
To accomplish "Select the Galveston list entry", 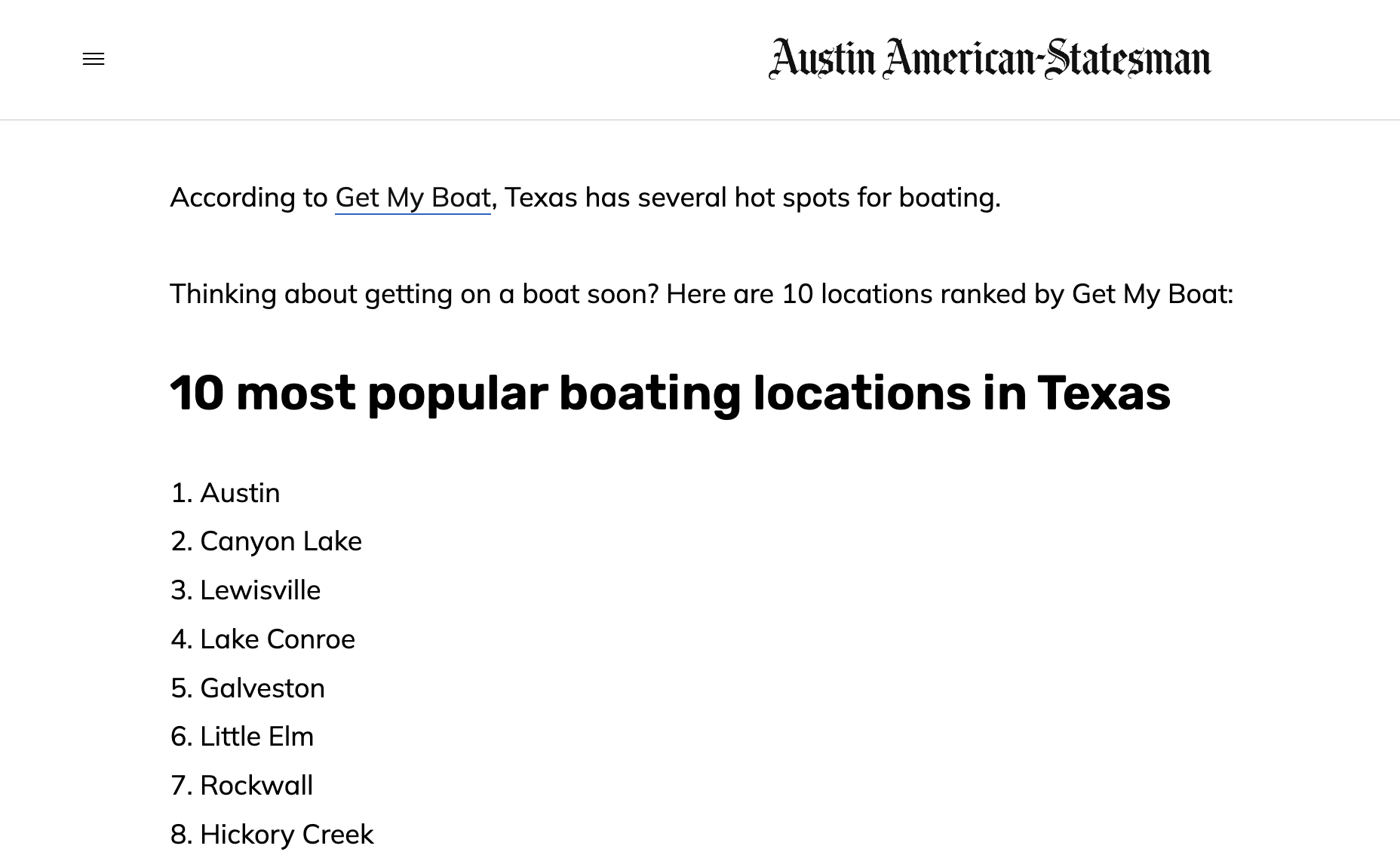I will pos(262,688).
